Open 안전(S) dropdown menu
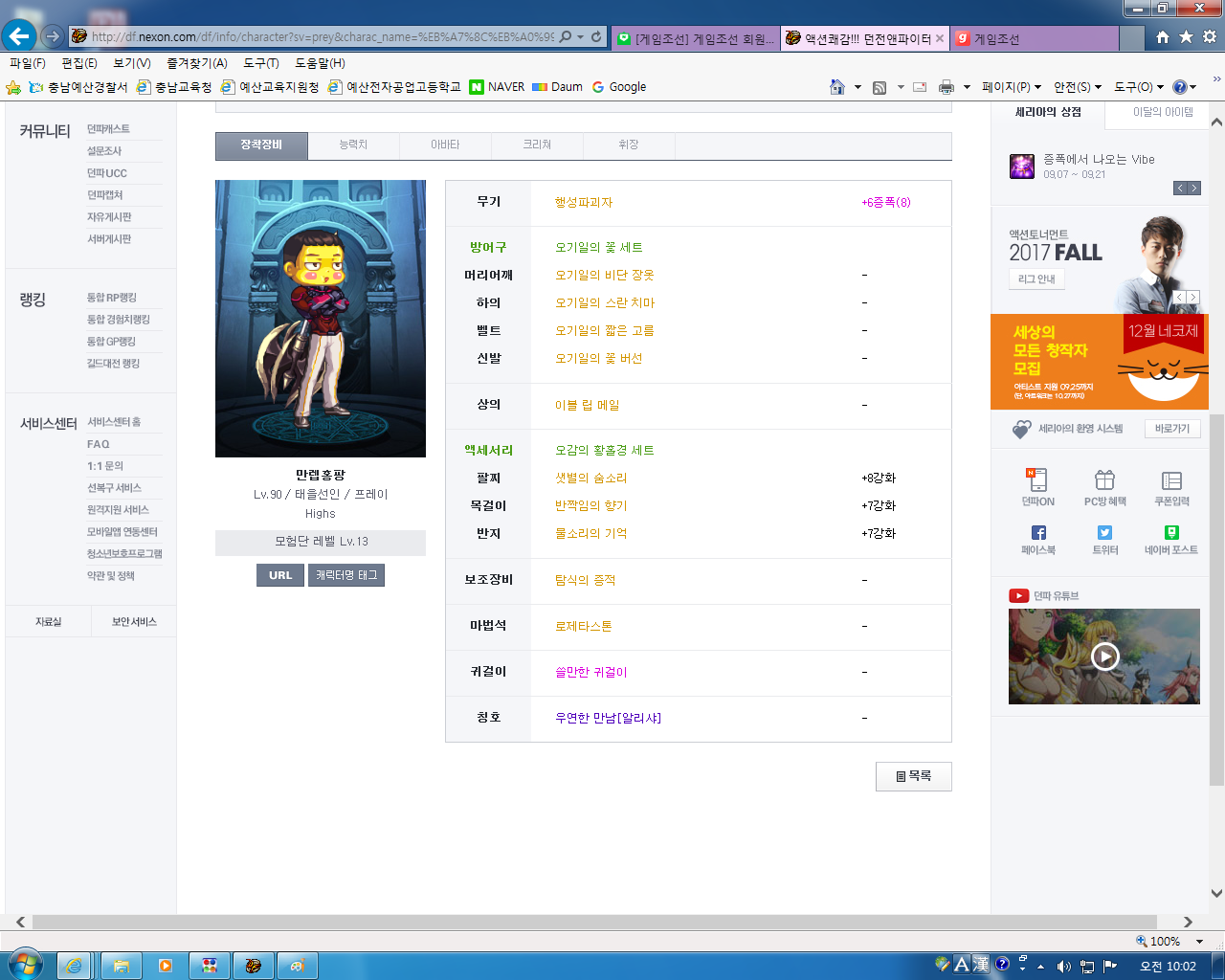Screen dimensions: 1225x980 pyautogui.click(x=1078, y=87)
